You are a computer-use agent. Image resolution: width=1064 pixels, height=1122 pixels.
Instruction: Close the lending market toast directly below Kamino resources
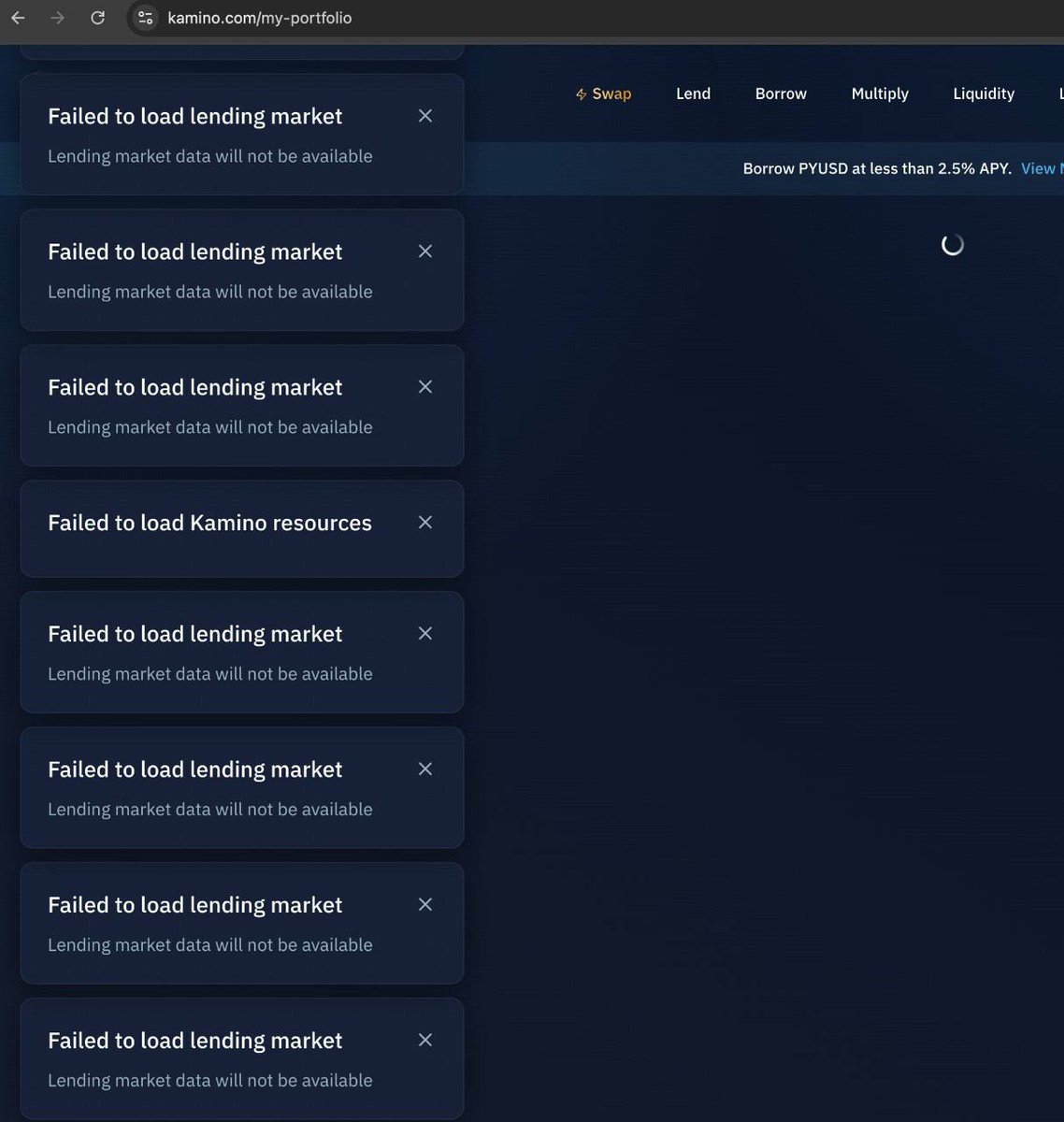coord(425,633)
